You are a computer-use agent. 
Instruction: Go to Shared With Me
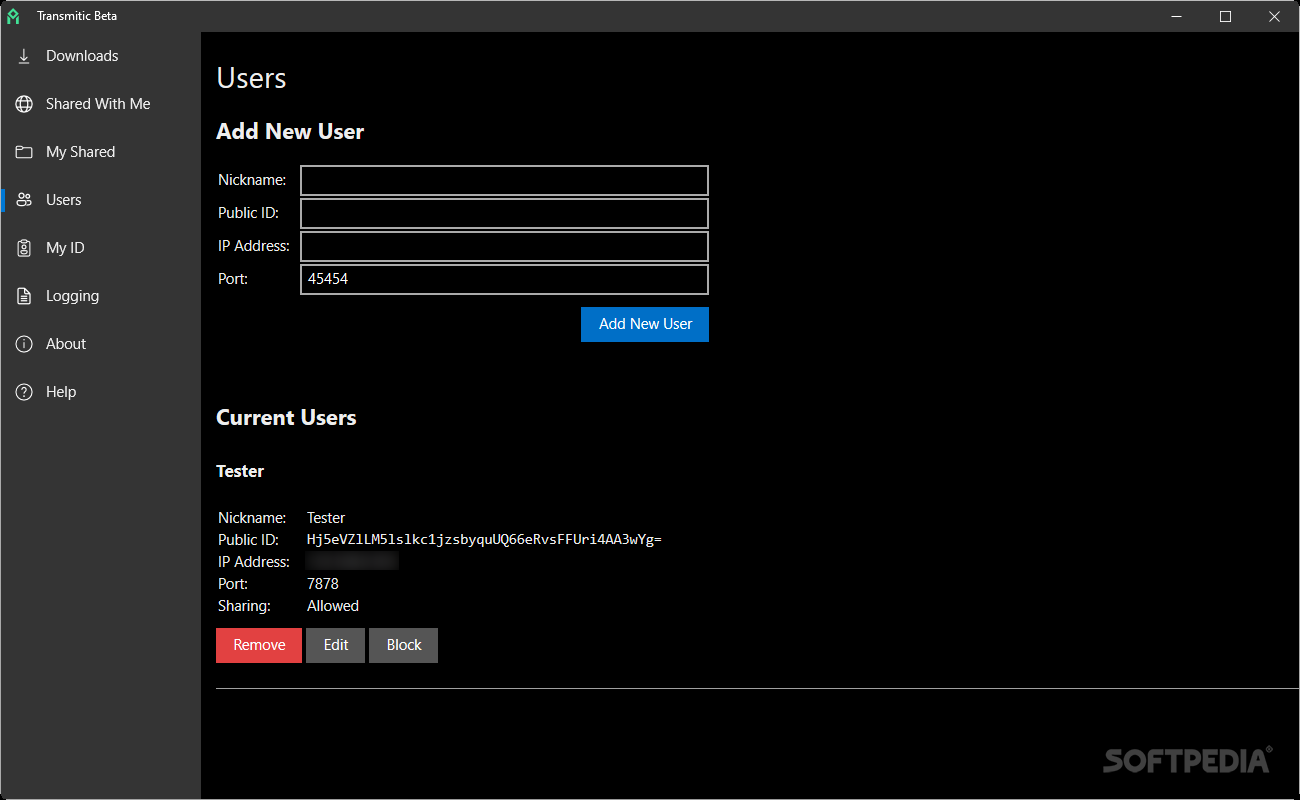coord(100,104)
